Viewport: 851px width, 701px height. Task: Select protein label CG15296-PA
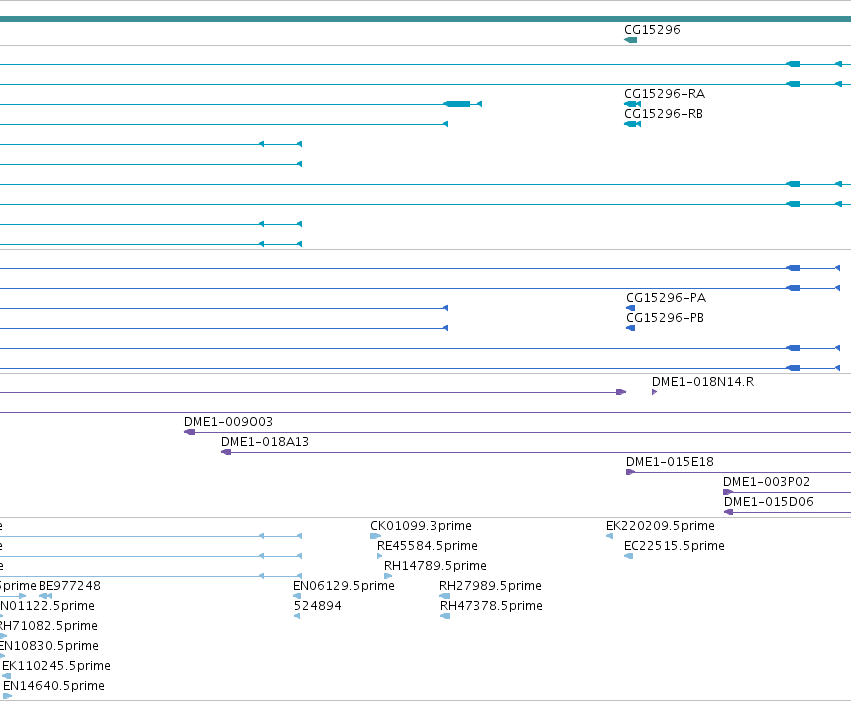click(666, 298)
